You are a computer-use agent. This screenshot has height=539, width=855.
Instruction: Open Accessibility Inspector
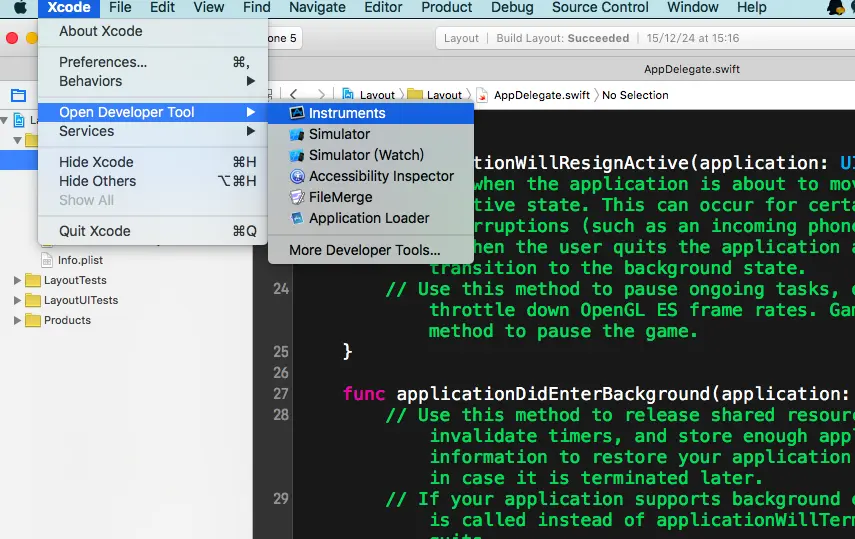371,176
